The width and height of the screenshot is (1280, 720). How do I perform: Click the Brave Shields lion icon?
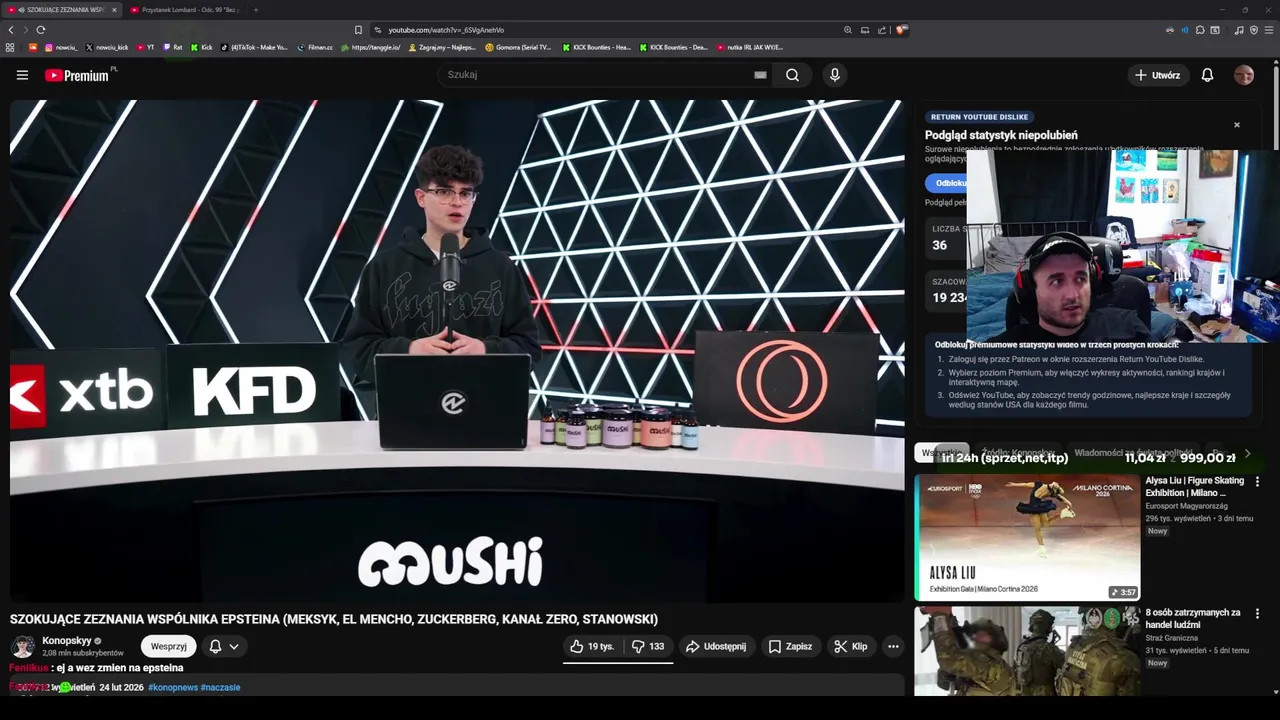901,30
